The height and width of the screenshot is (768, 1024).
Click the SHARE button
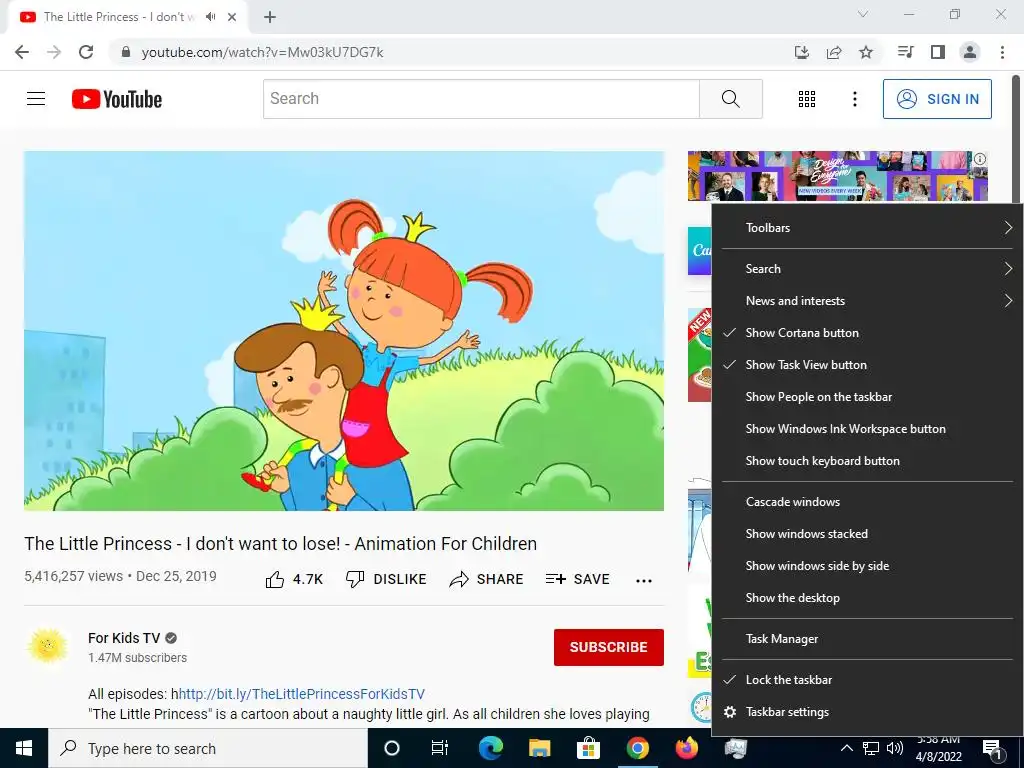coord(487,579)
